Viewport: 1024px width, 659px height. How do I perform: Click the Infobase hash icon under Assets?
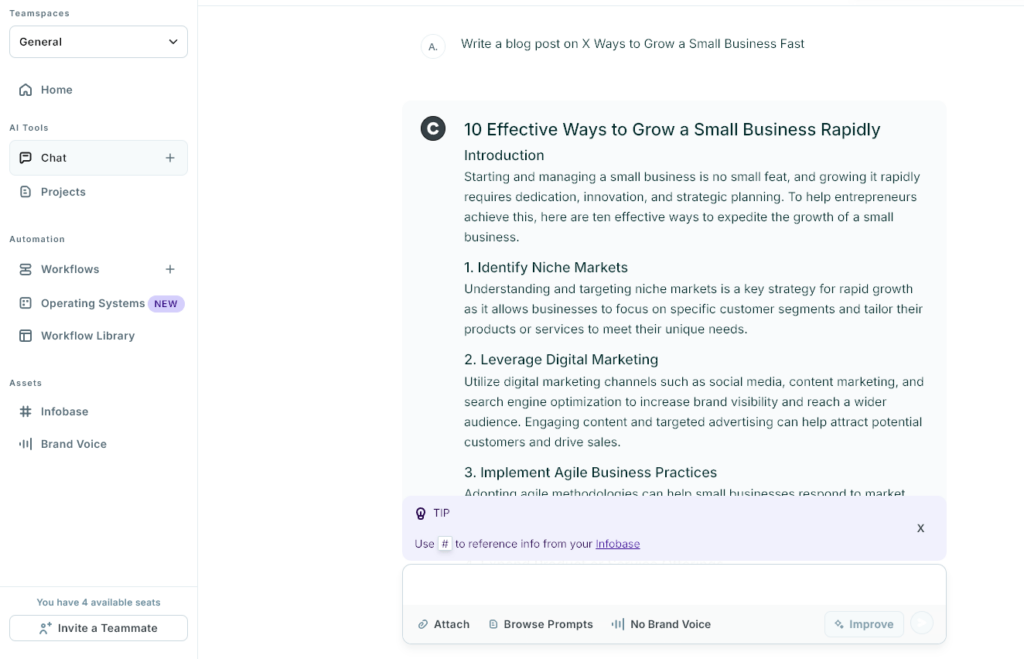point(26,411)
